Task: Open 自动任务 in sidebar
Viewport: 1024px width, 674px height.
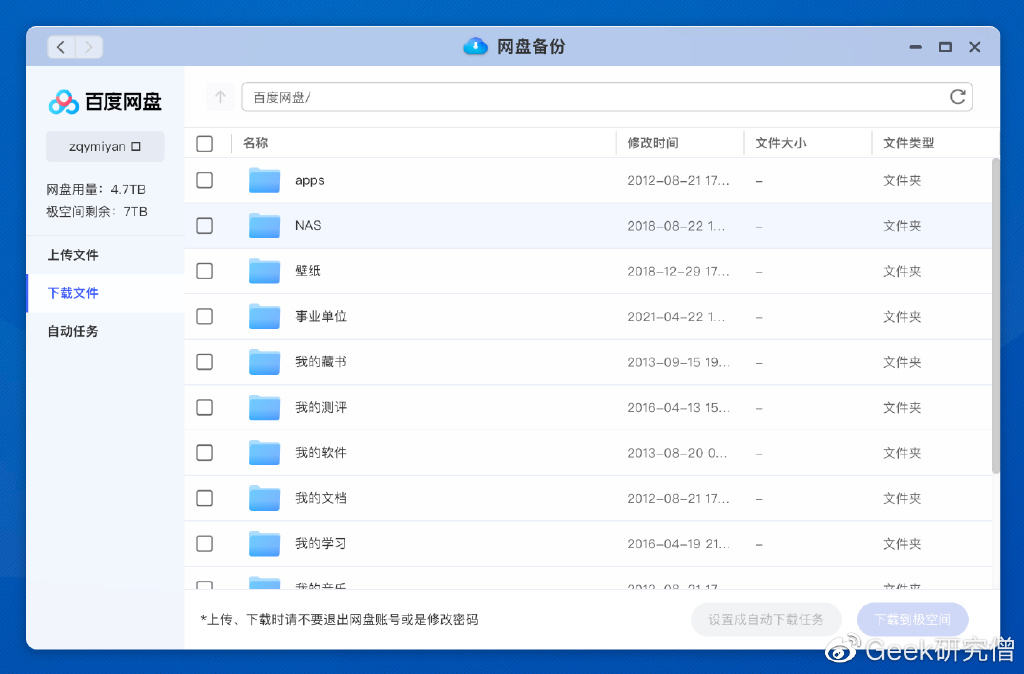Action: (x=105, y=331)
